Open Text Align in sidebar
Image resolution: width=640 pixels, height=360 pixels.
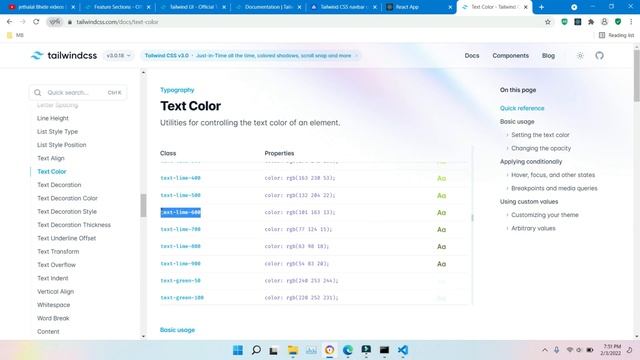(51, 158)
